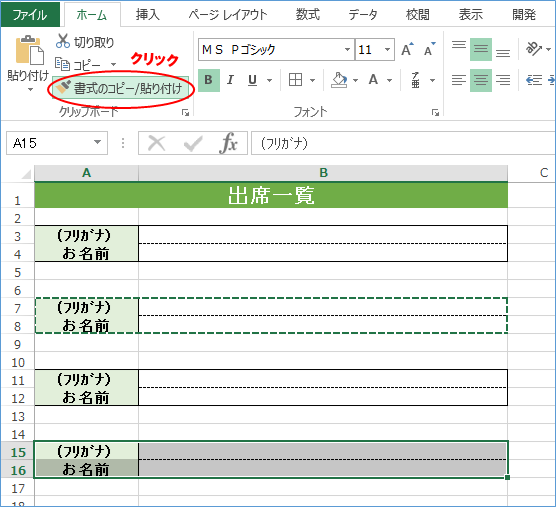Click the text Orientation icon

pyautogui.click(x=534, y=49)
